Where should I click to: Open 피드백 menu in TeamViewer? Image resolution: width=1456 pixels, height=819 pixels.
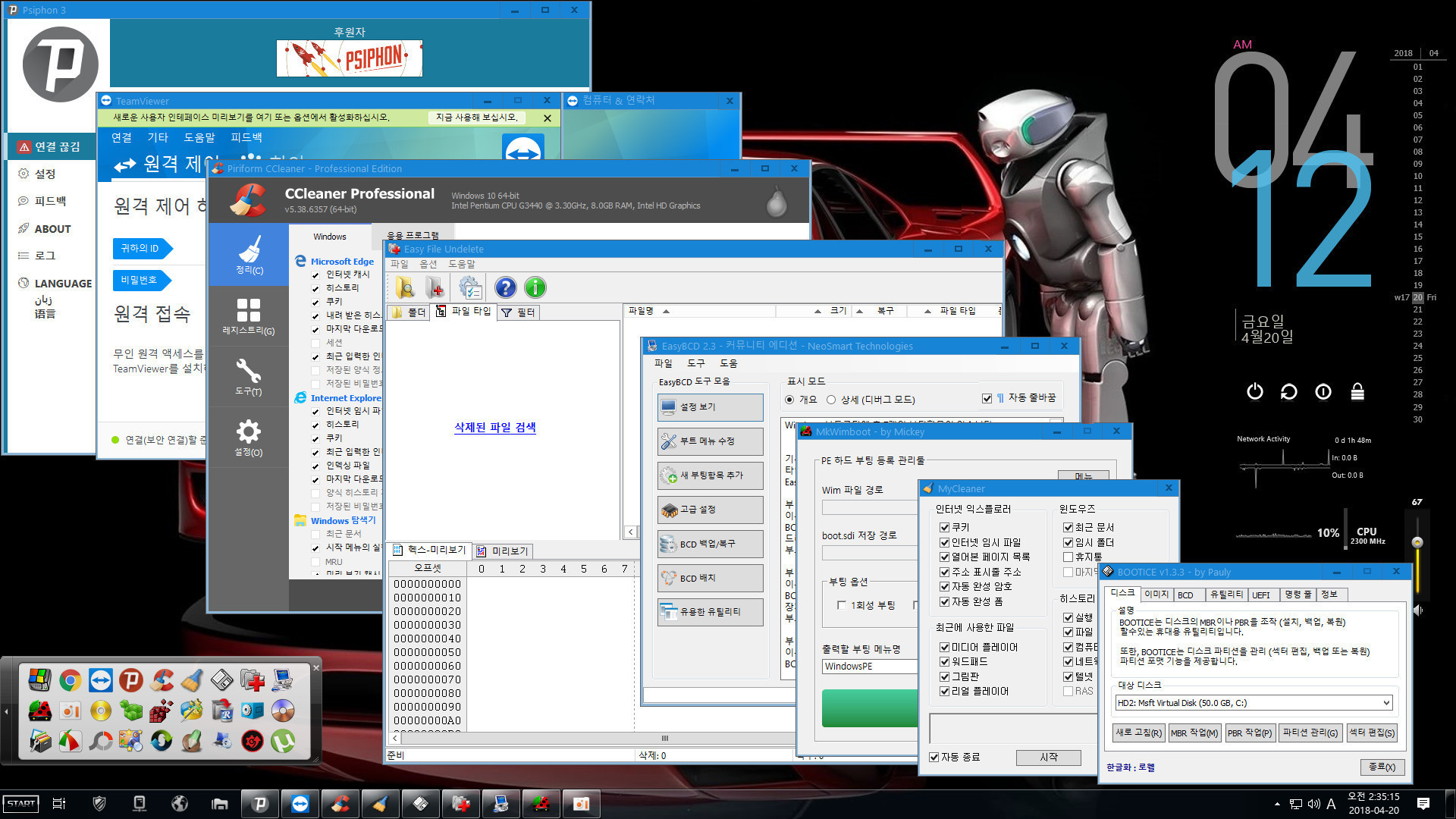coord(246,137)
